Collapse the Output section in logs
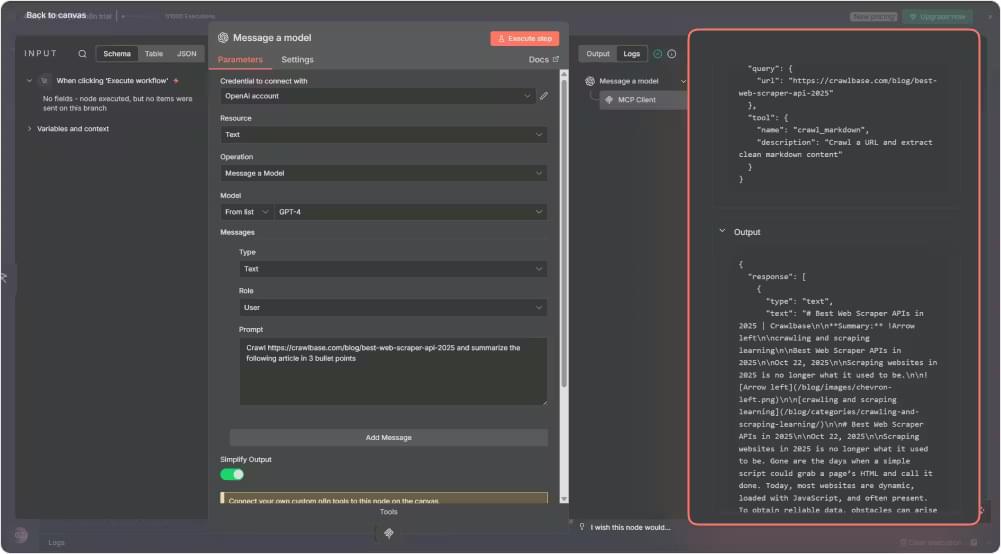Image resolution: width=1001 pixels, height=554 pixels. [x=722, y=232]
